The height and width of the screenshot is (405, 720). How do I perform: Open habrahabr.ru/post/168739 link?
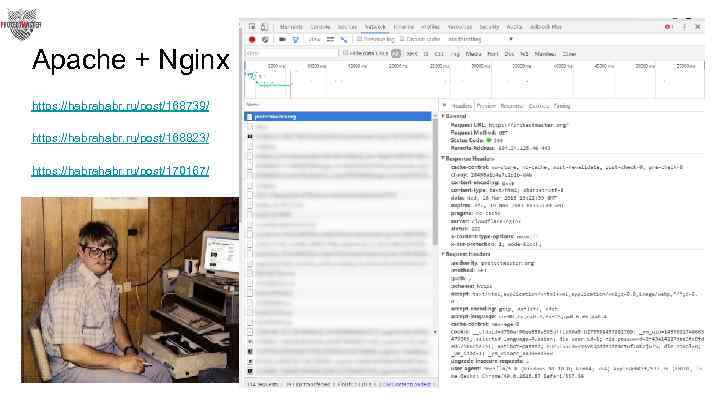(120, 106)
